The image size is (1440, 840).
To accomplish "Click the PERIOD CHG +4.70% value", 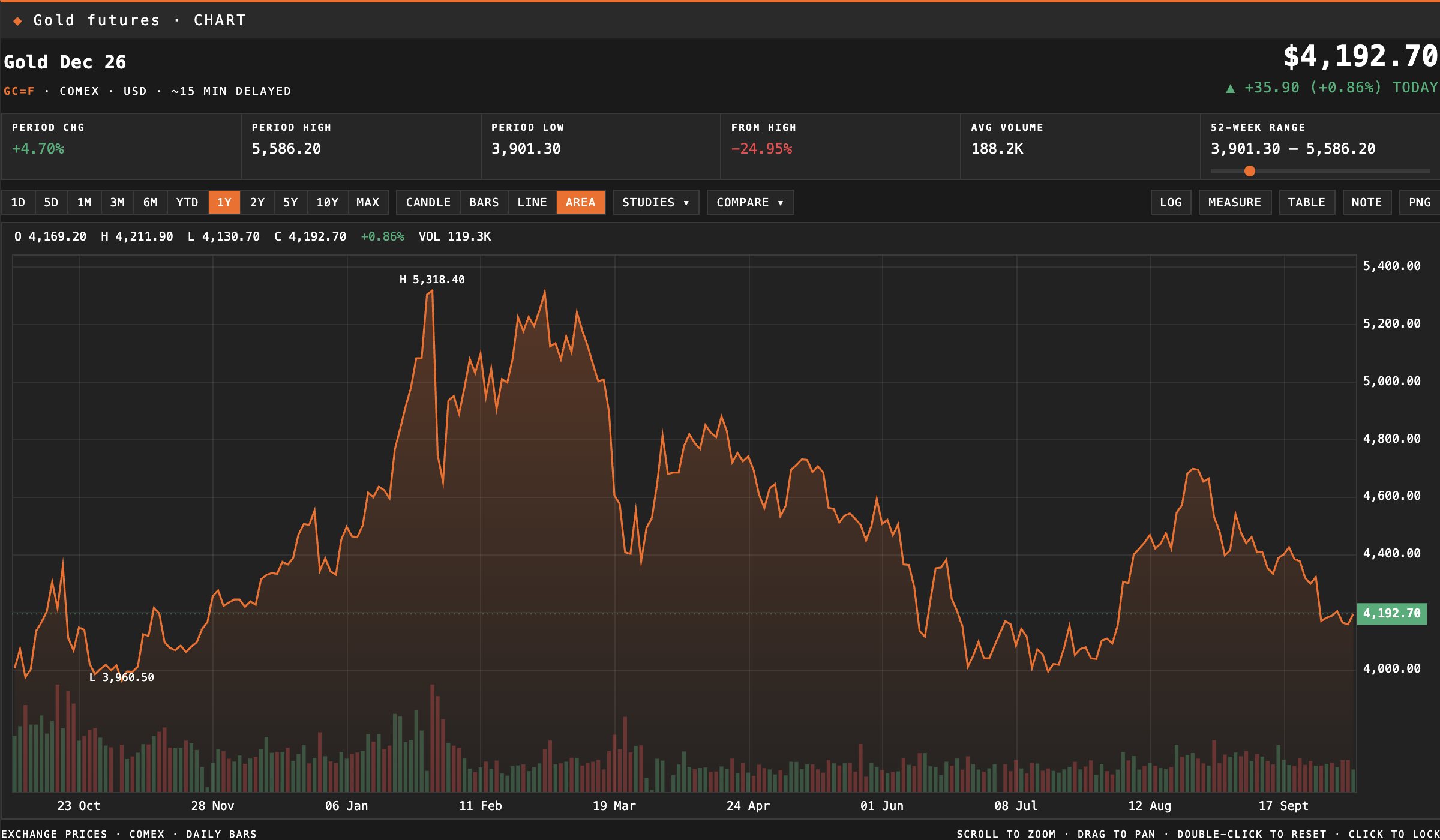I will (38, 149).
